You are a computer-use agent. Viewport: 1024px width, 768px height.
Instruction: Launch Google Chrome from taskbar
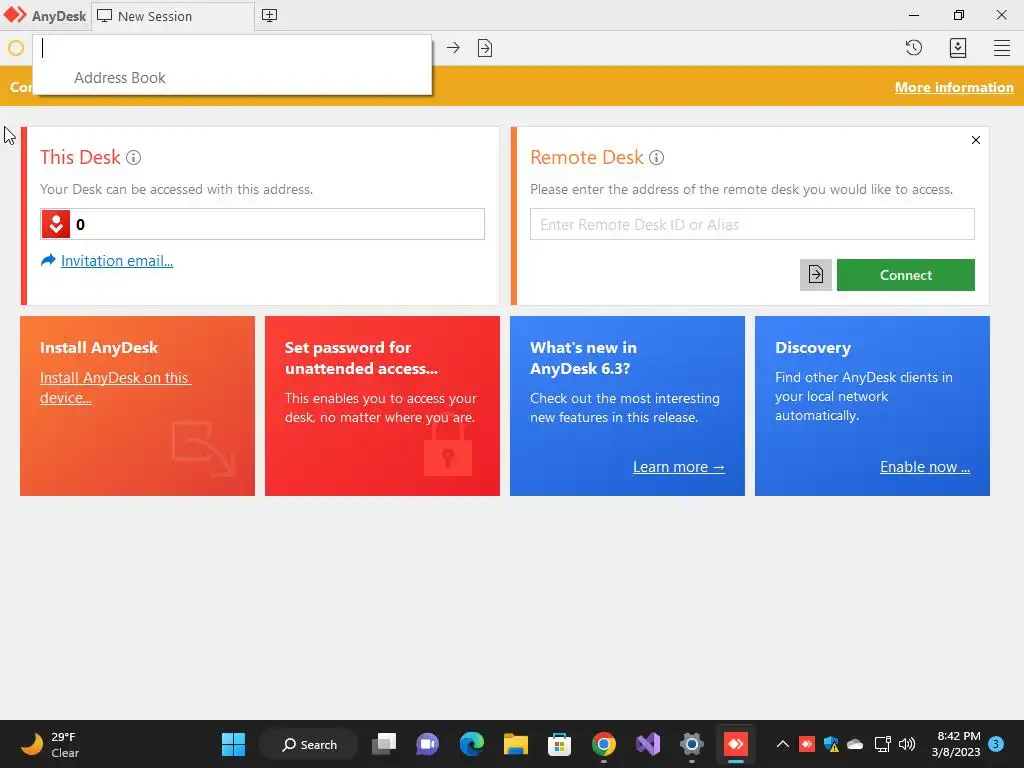pos(603,744)
